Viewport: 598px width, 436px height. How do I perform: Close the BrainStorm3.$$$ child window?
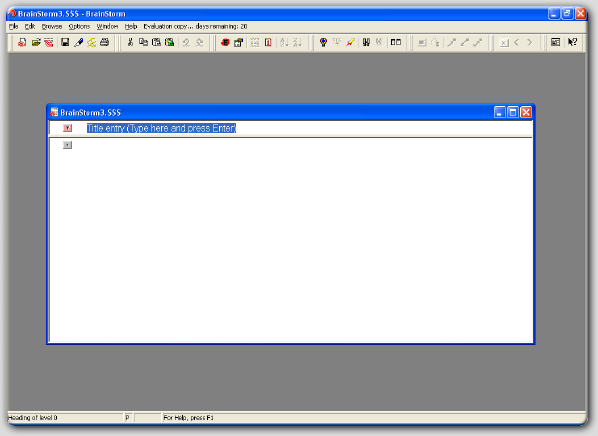point(526,112)
